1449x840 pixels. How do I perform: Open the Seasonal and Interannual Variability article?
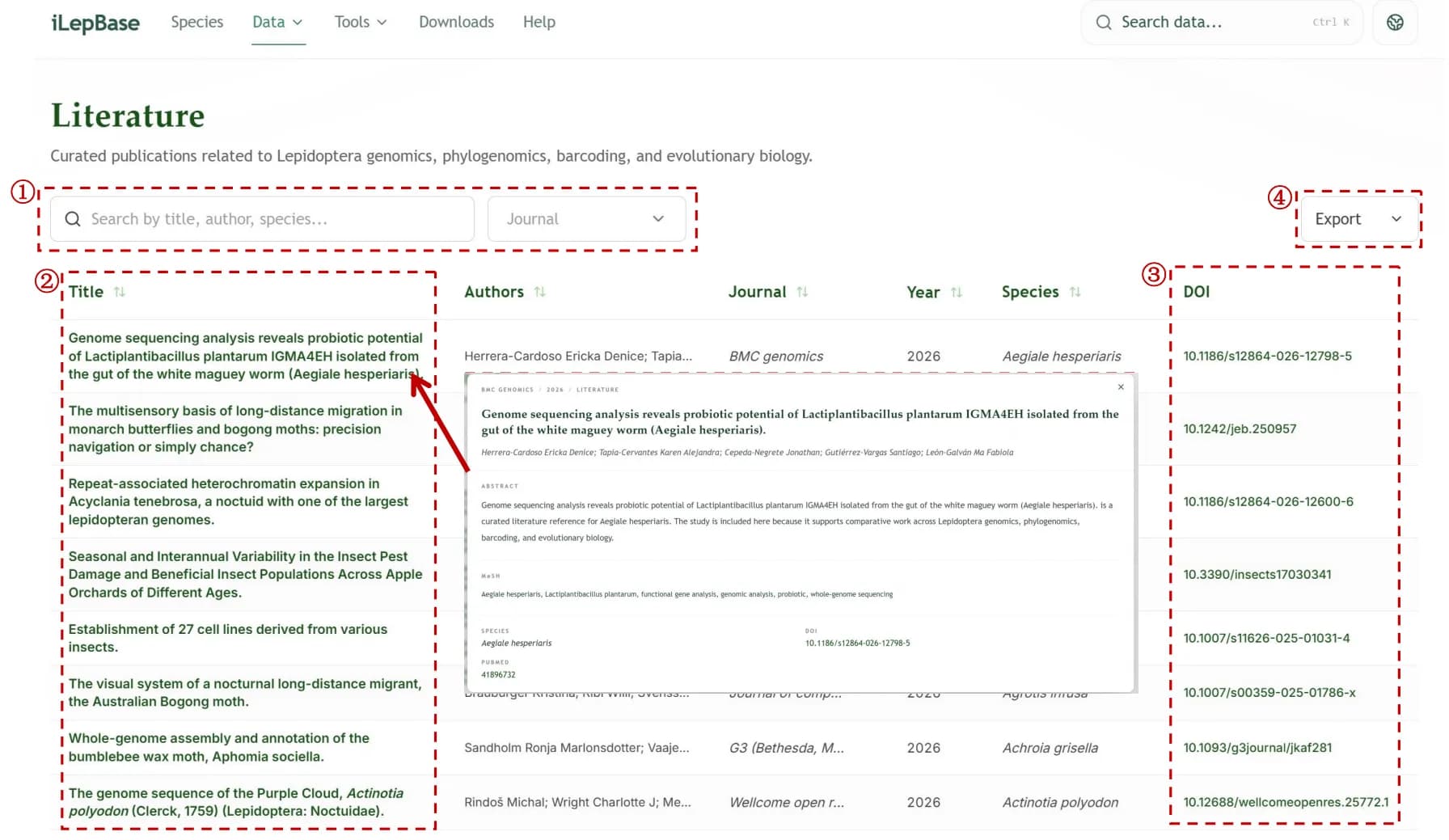[245, 574]
